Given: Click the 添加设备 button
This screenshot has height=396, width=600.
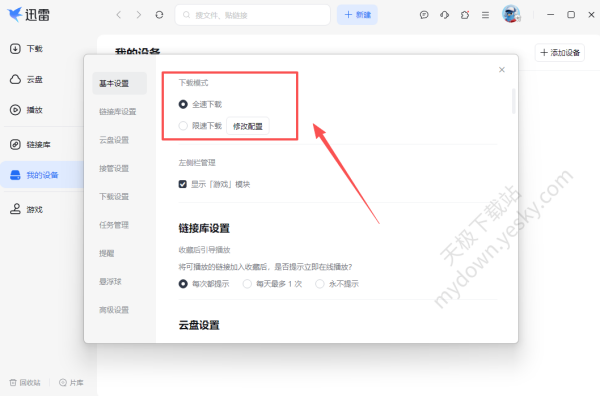Looking at the screenshot, I should point(560,52).
